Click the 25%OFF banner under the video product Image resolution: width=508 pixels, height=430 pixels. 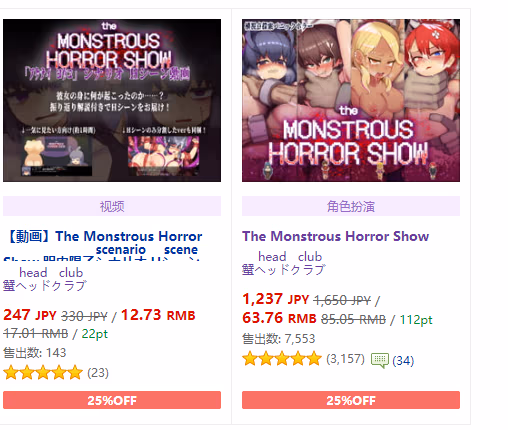point(112,400)
